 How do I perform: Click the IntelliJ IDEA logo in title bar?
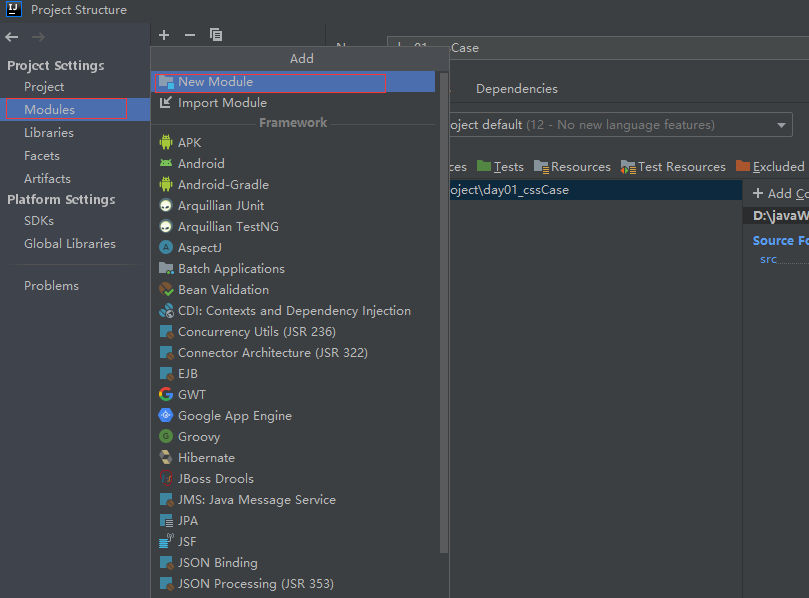click(x=14, y=9)
